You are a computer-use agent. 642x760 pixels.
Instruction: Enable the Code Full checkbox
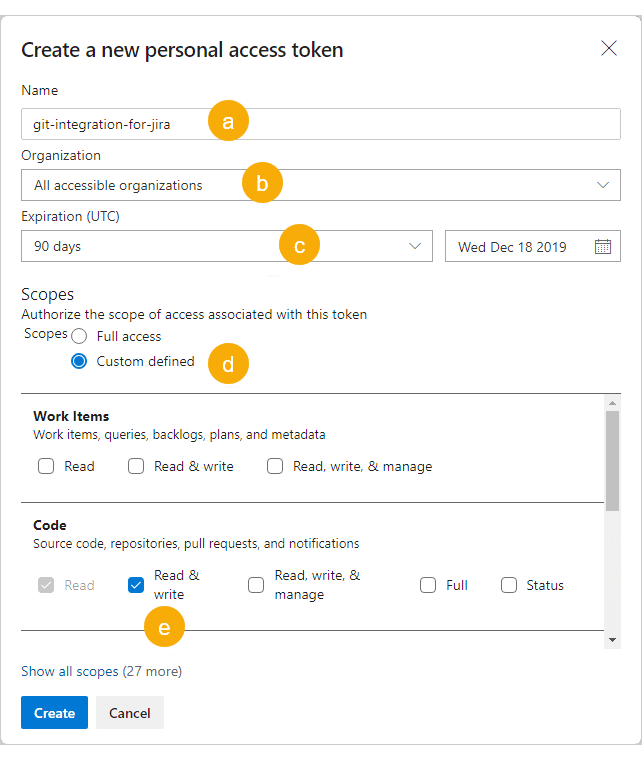pyautogui.click(x=428, y=585)
